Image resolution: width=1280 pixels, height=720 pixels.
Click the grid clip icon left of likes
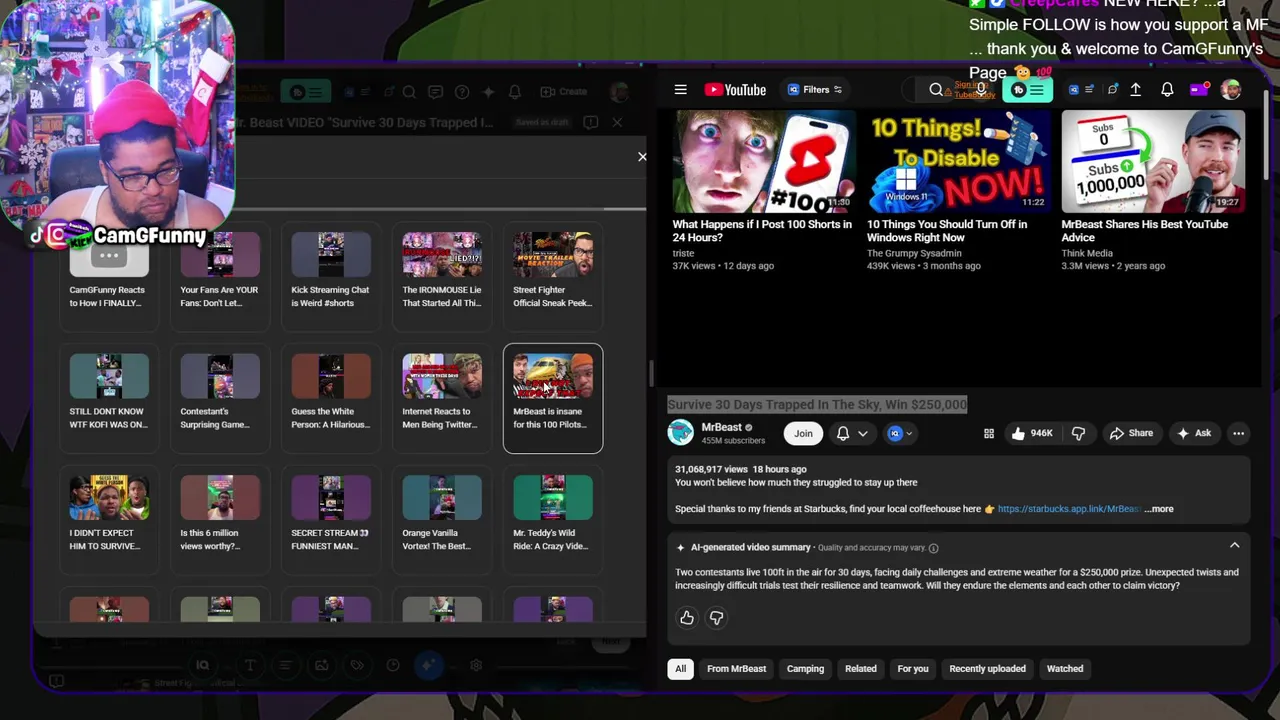point(989,433)
